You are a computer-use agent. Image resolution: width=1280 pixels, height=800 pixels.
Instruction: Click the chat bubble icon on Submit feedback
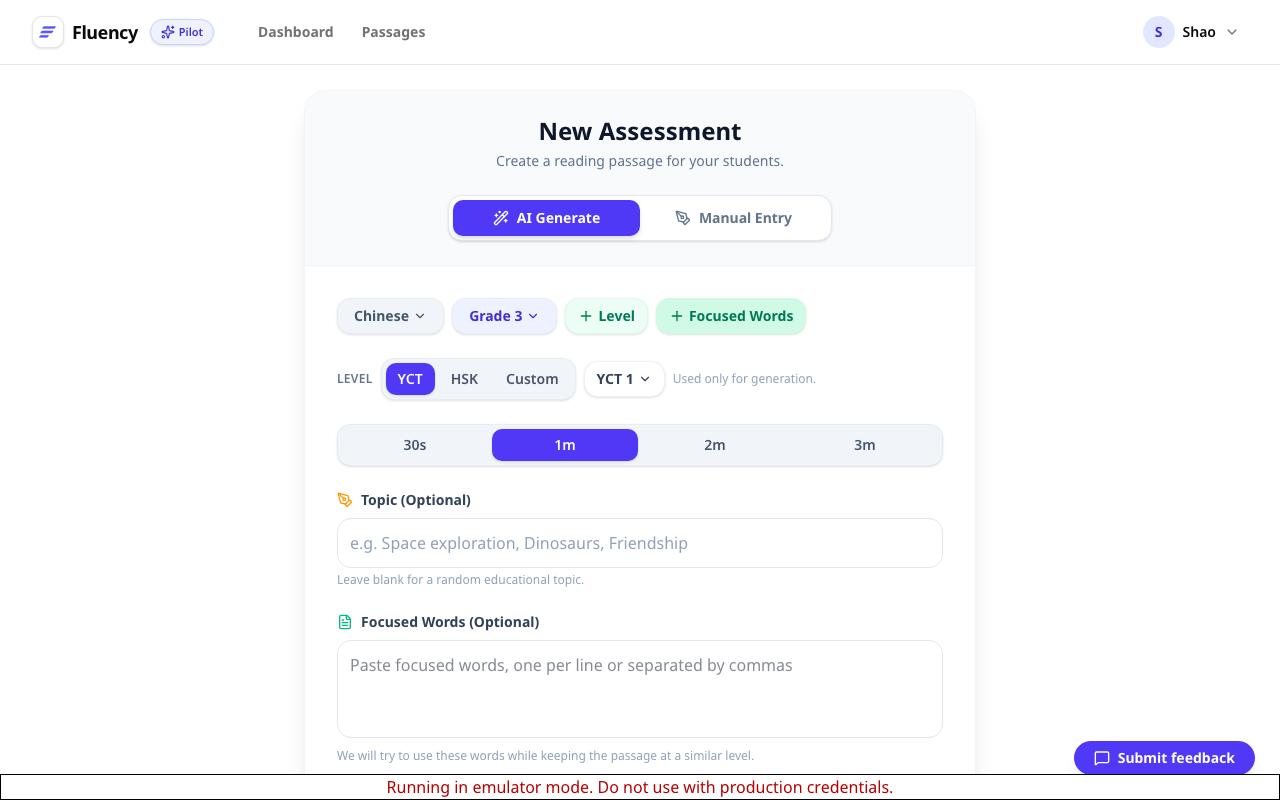(x=1102, y=758)
